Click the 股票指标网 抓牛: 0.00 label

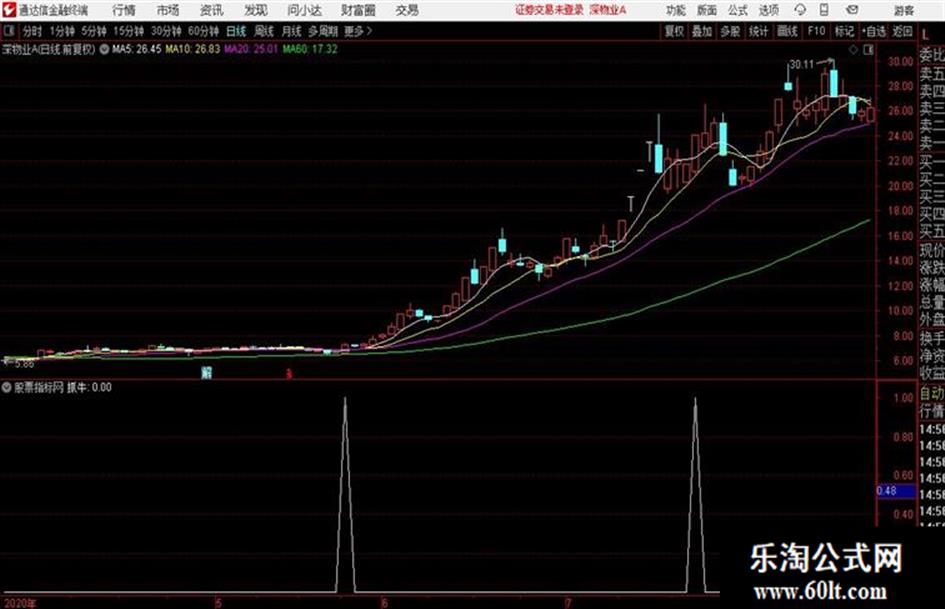coord(63,387)
